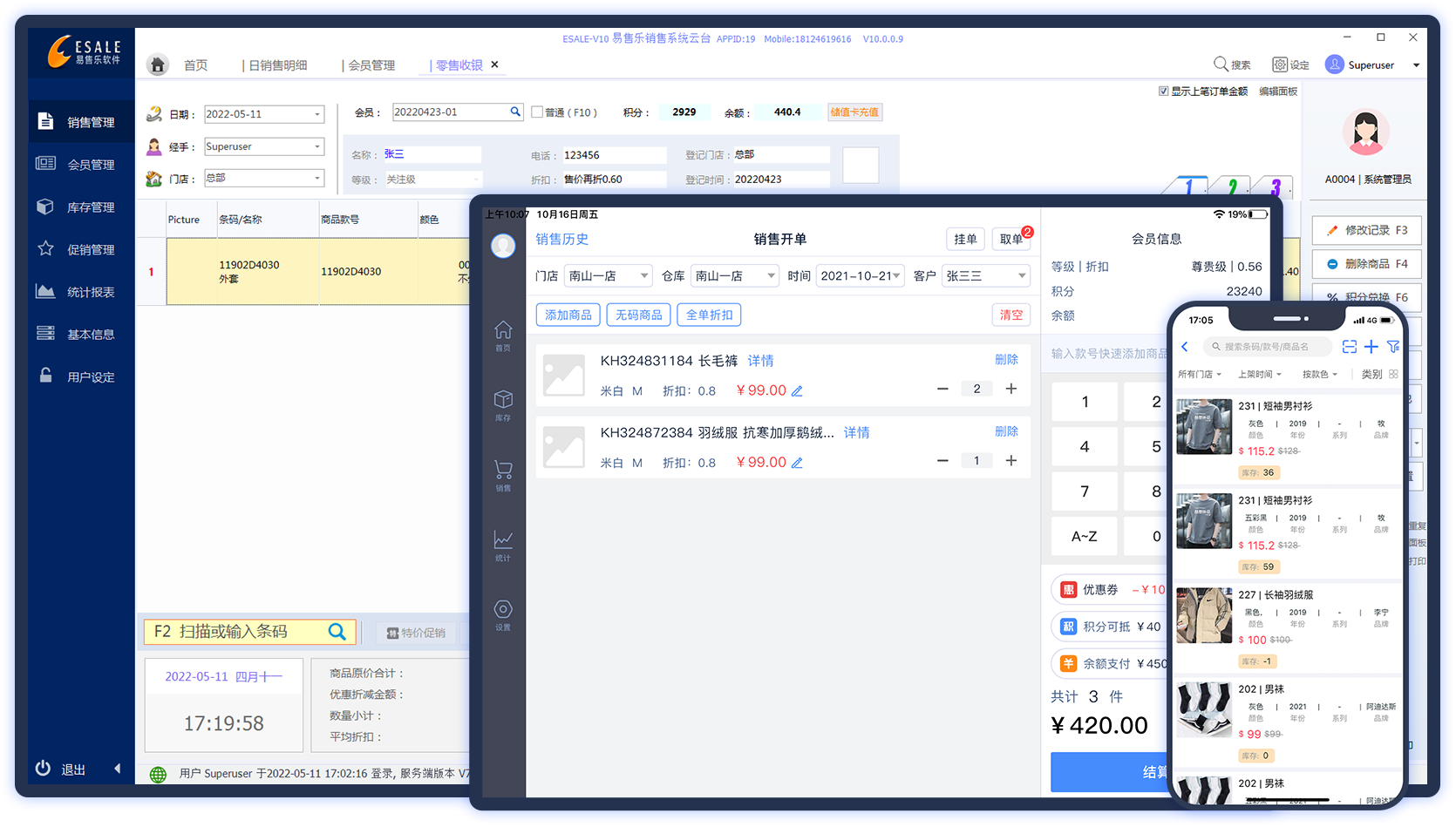Viewport: 1456px width, 827px height.
Task: Tap the scan icon in the phone app
Action: click(x=1349, y=347)
